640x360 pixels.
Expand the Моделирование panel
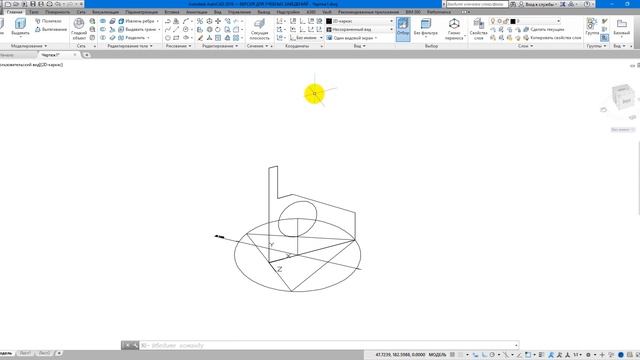coord(29,46)
